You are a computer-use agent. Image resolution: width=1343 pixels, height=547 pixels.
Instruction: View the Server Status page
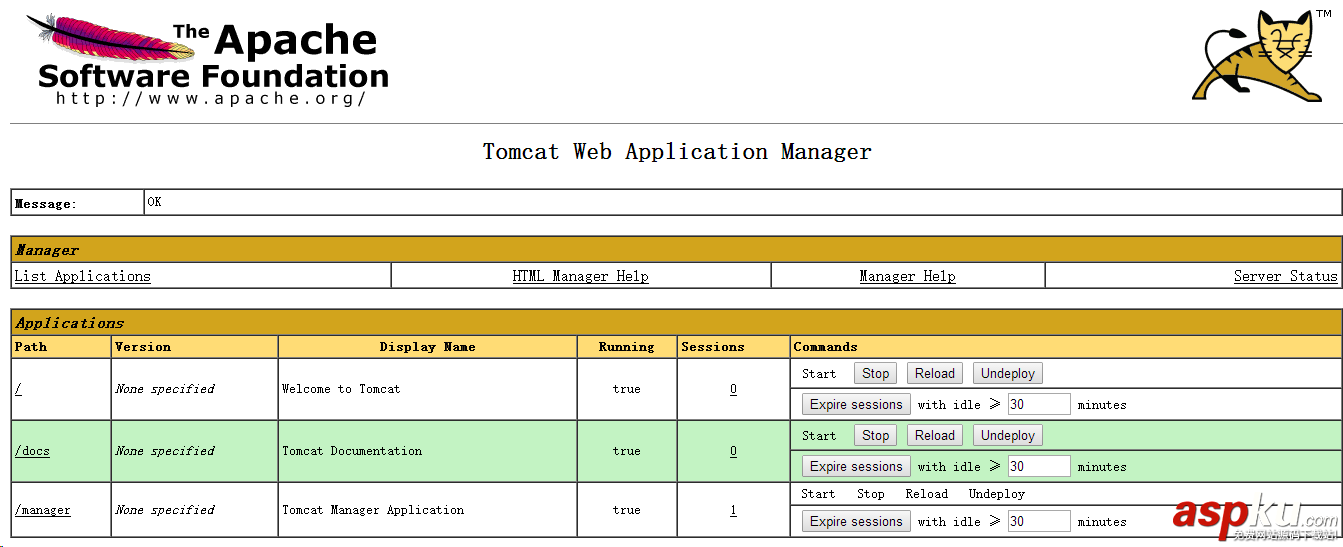pos(1285,276)
